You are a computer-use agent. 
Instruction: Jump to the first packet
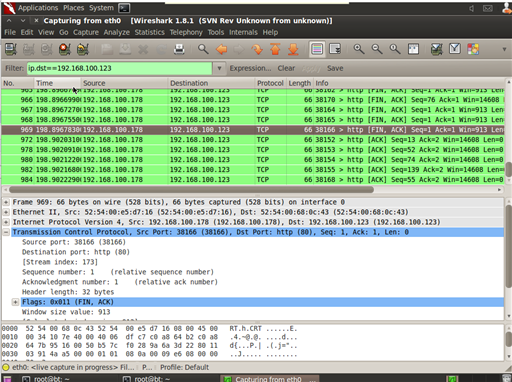pyautogui.click(x=275, y=49)
